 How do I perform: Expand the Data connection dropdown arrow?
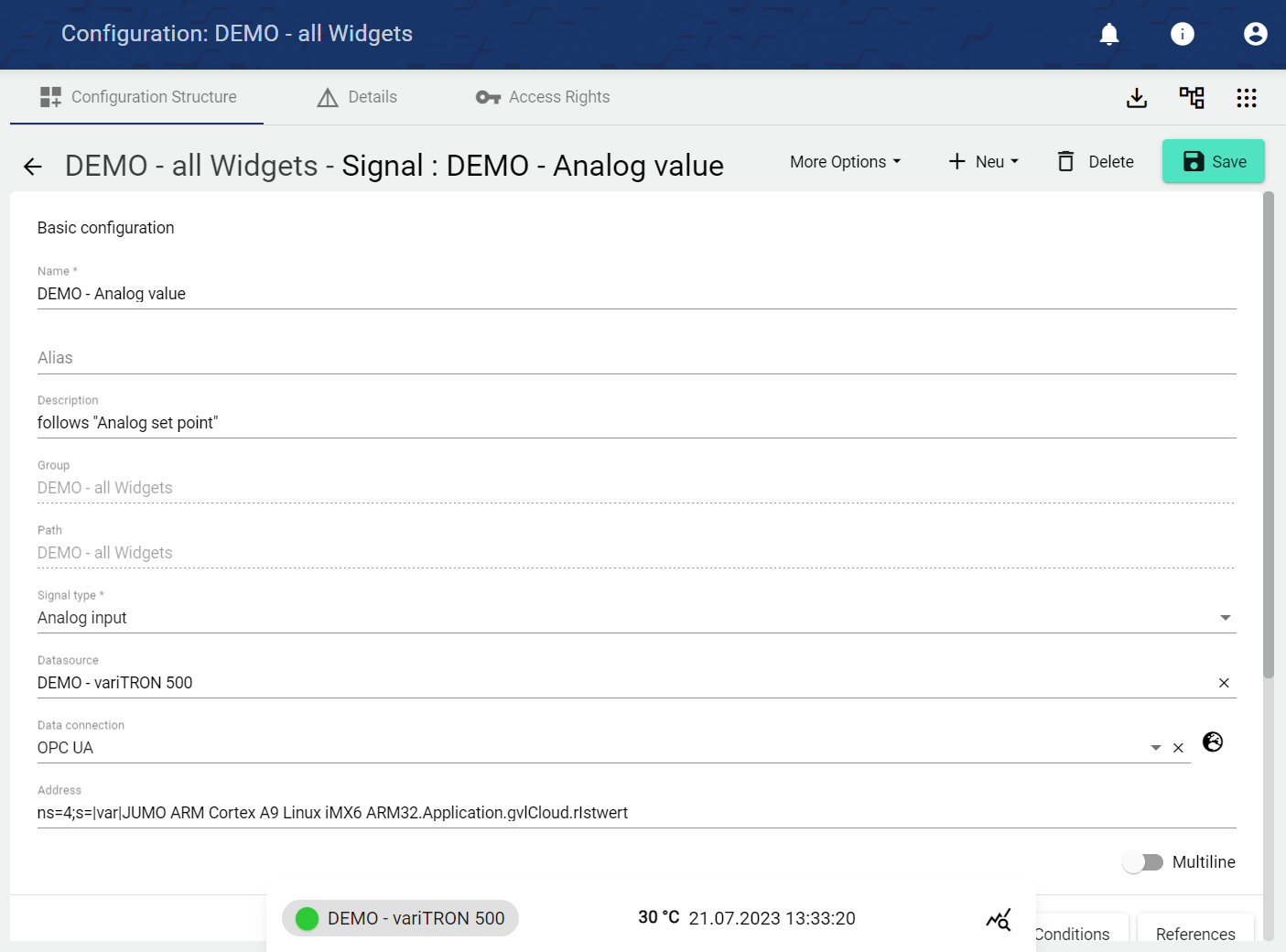tap(1155, 748)
